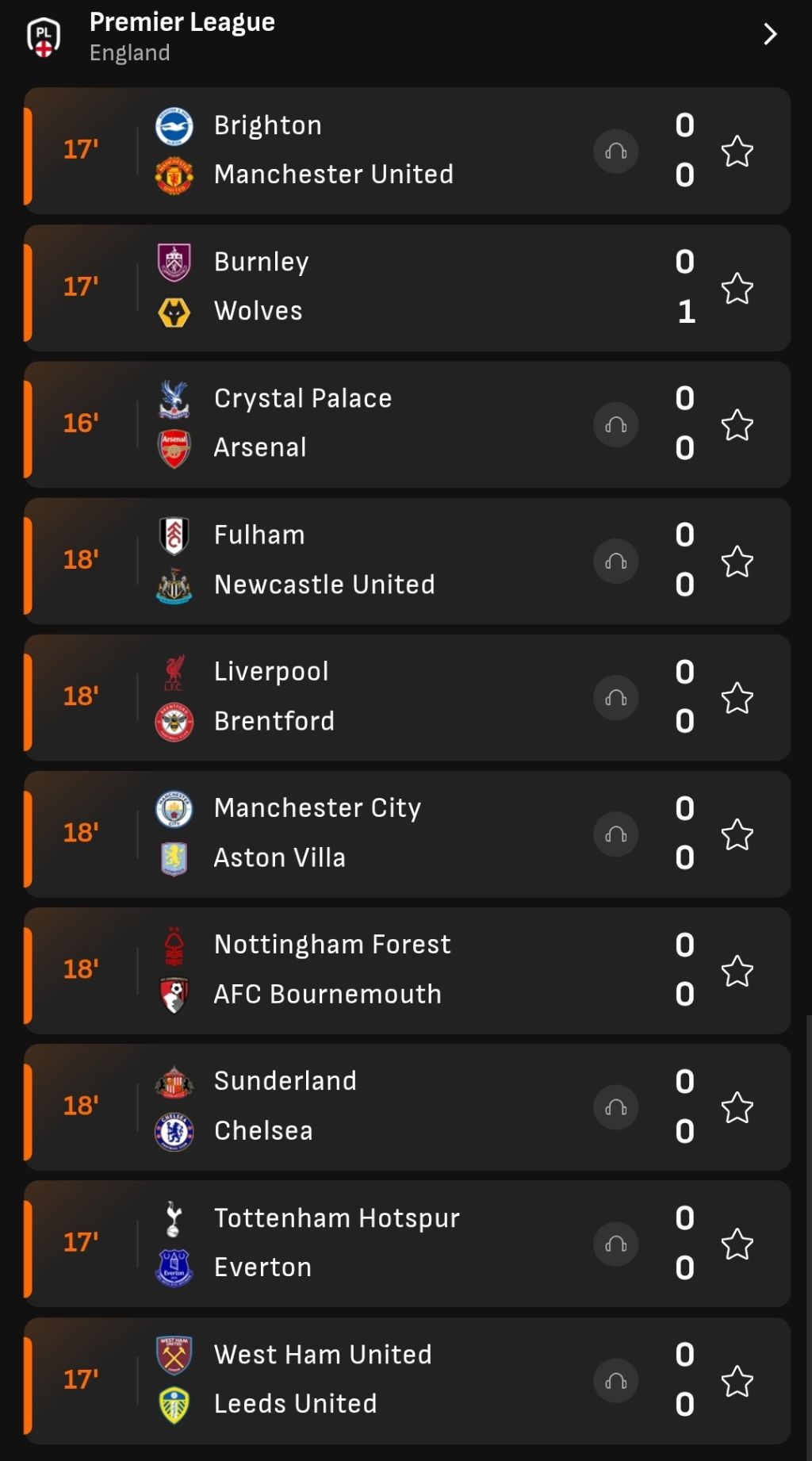Open audio for Liverpool vs Brentford match

pyautogui.click(x=616, y=697)
